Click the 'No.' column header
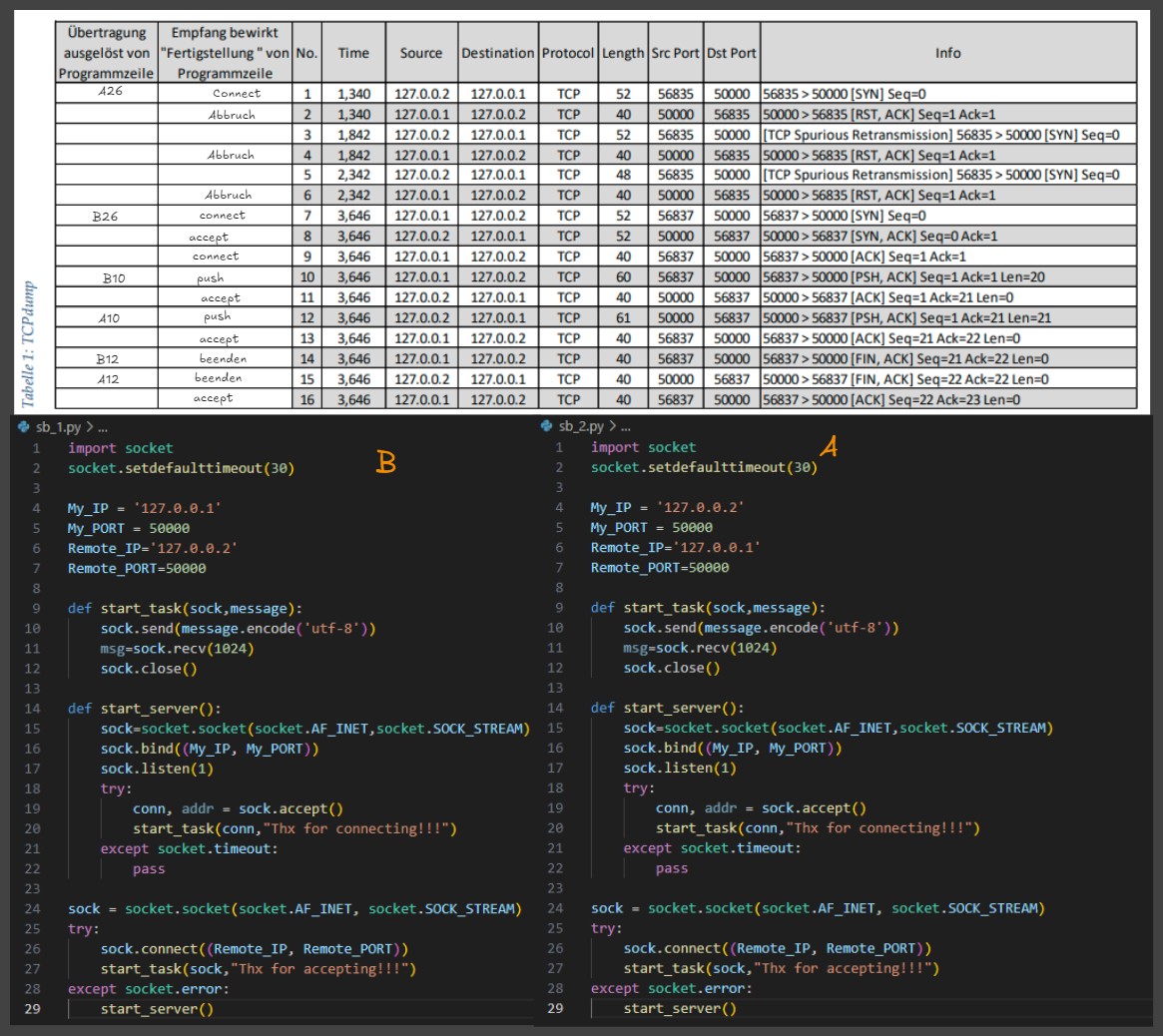 306,53
